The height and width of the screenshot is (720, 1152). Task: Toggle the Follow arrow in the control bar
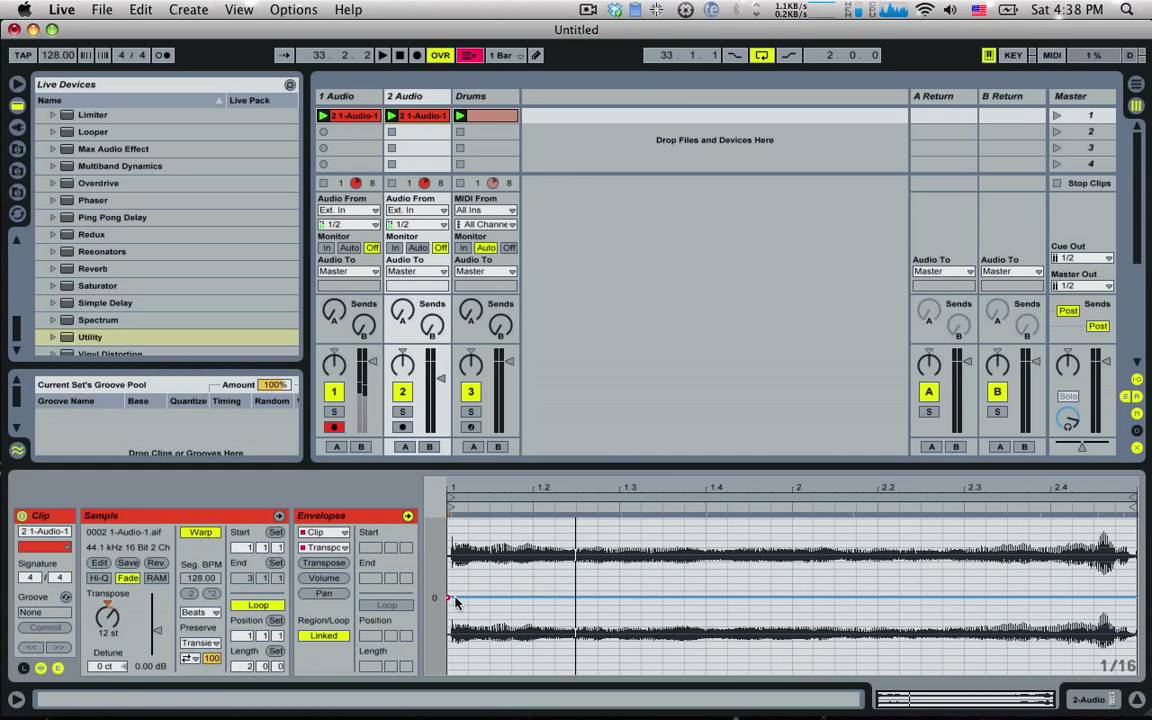click(284, 55)
